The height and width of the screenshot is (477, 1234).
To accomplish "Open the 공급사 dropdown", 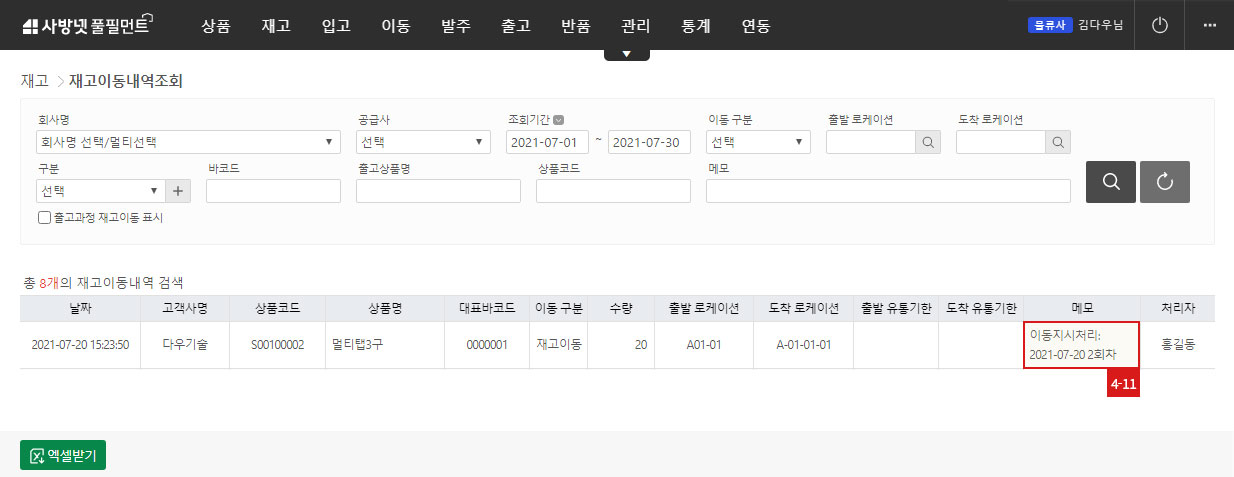I will click(x=423, y=142).
